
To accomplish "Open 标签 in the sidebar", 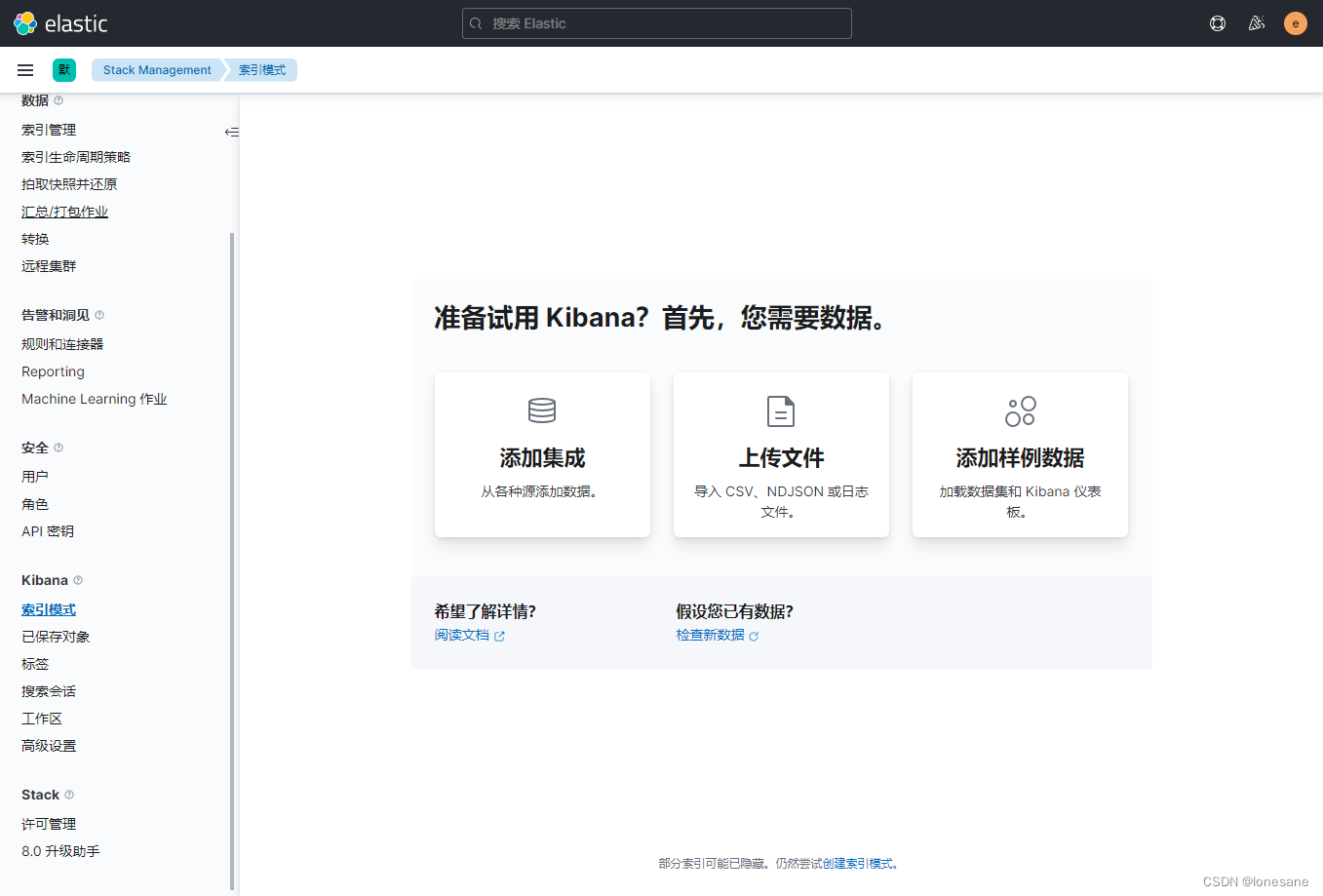I will coord(35,664).
